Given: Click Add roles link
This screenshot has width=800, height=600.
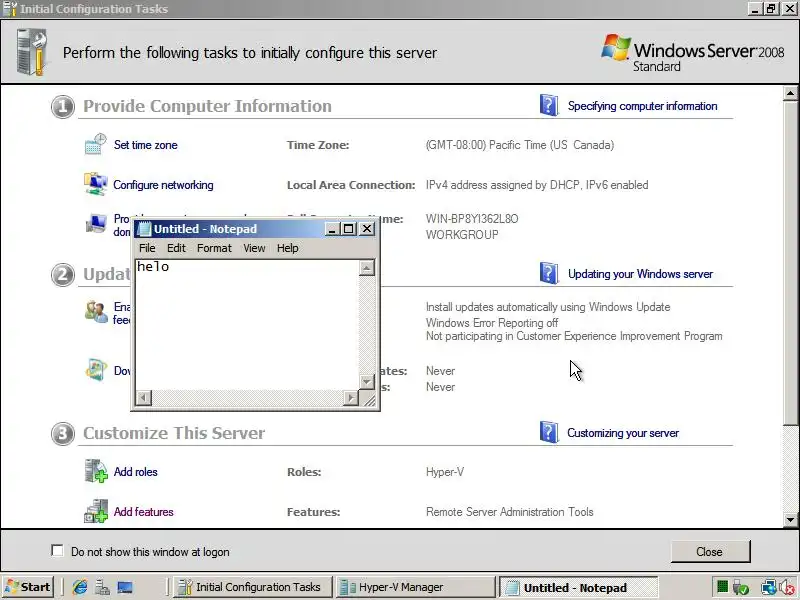Looking at the screenshot, I should click(135, 472).
